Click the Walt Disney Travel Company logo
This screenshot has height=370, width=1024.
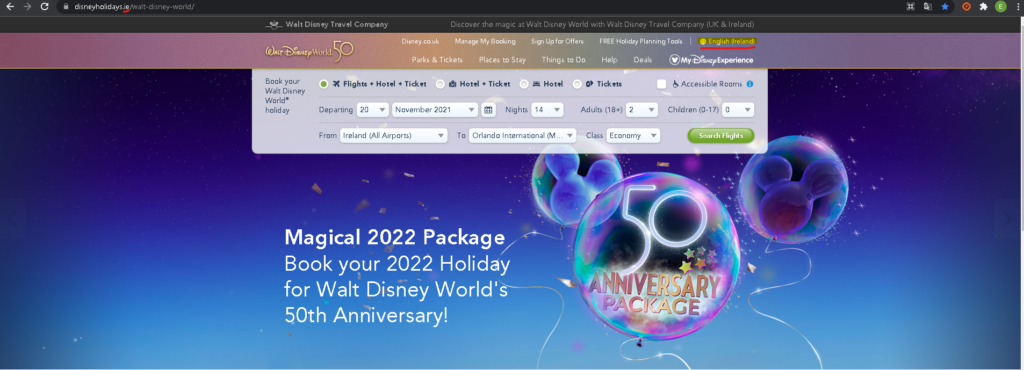point(327,25)
